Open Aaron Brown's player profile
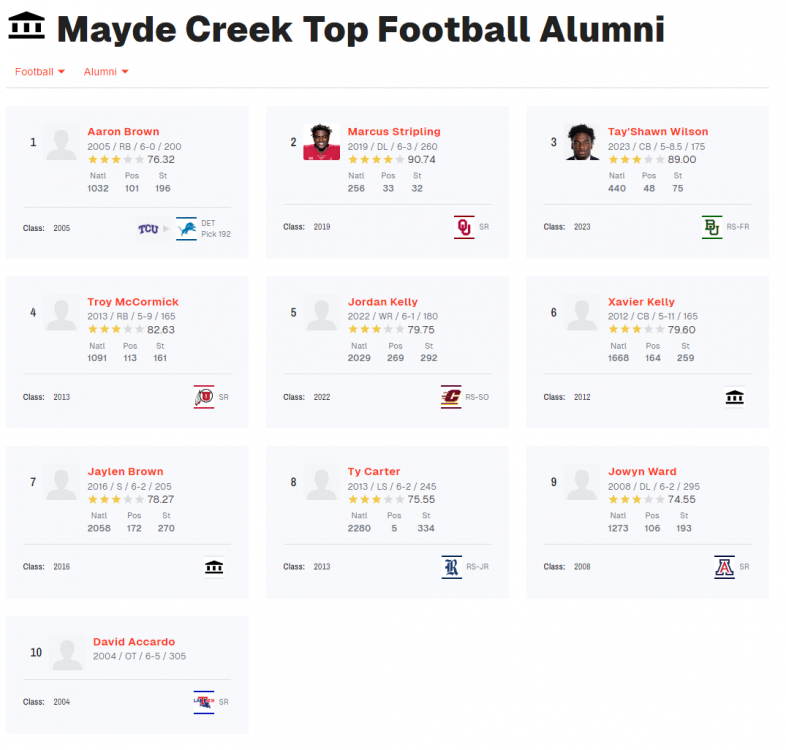 [x=123, y=132]
